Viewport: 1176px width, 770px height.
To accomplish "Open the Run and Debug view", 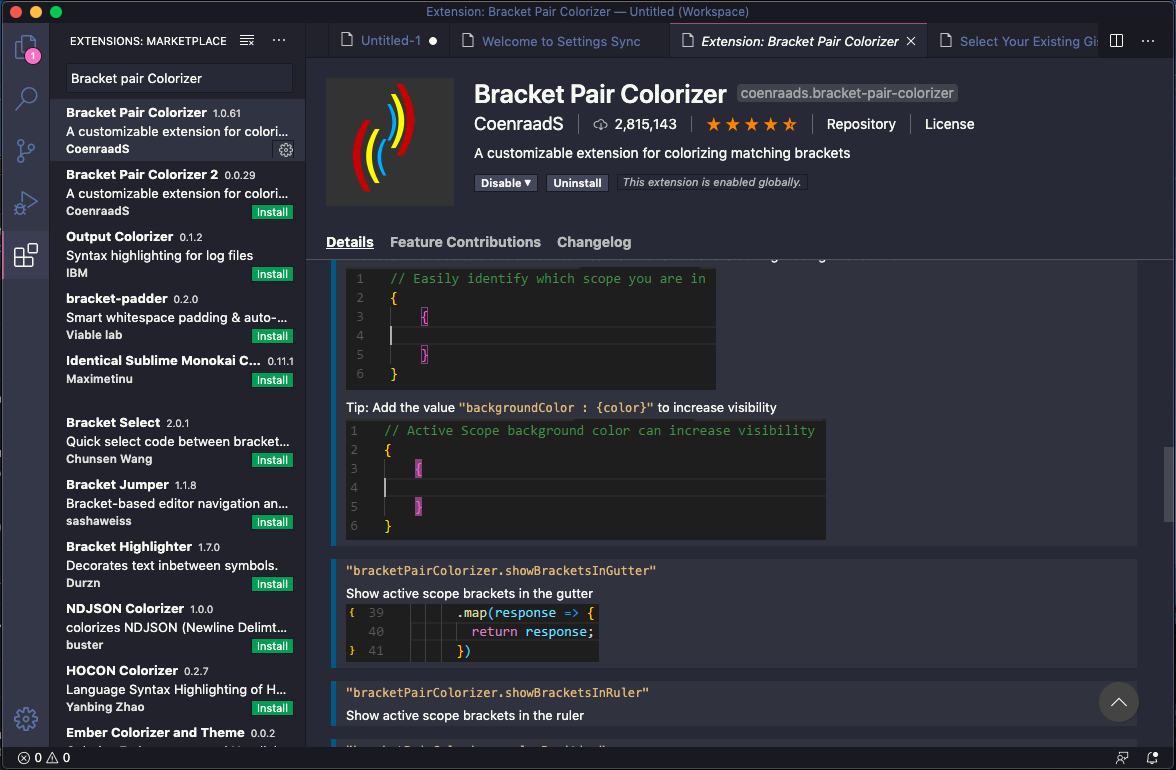I will (26, 202).
